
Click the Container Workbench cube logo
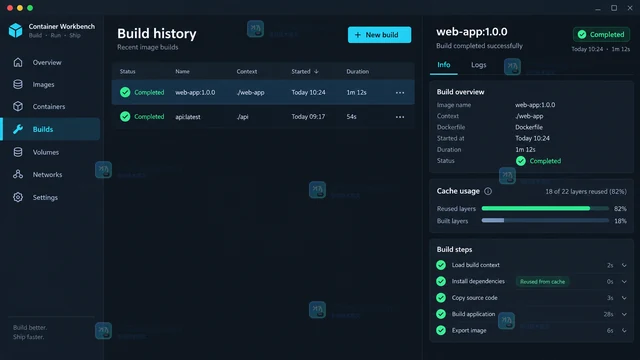(x=16, y=31)
